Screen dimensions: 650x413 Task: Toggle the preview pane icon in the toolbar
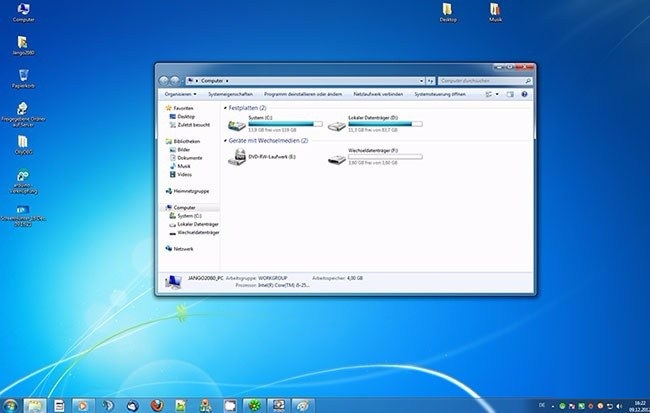510,95
